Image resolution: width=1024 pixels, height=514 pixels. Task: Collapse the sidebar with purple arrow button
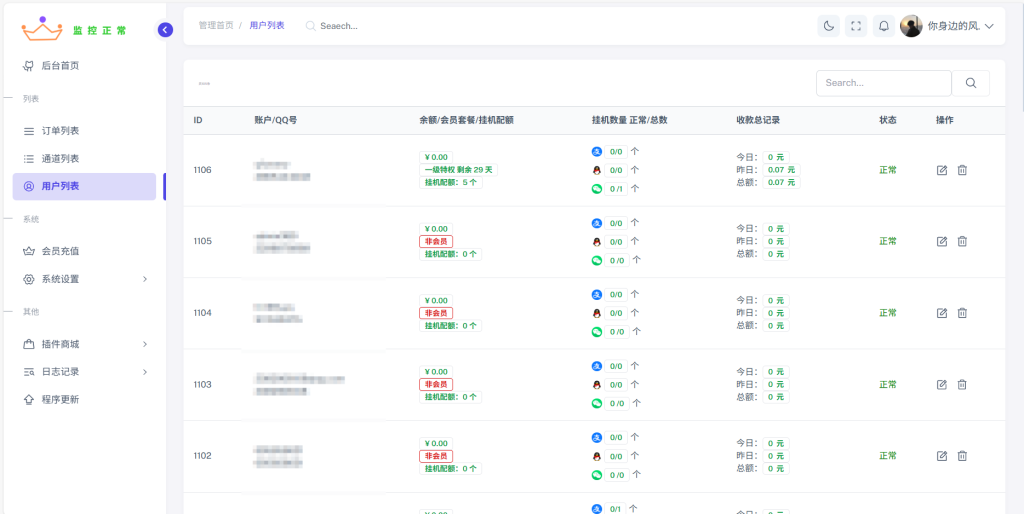[165, 29]
